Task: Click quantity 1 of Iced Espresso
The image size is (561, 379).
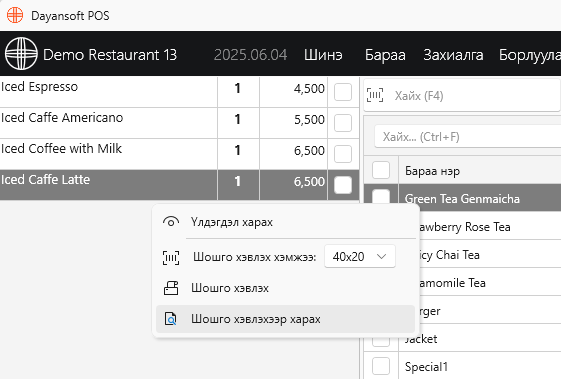Action: [x=238, y=88]
